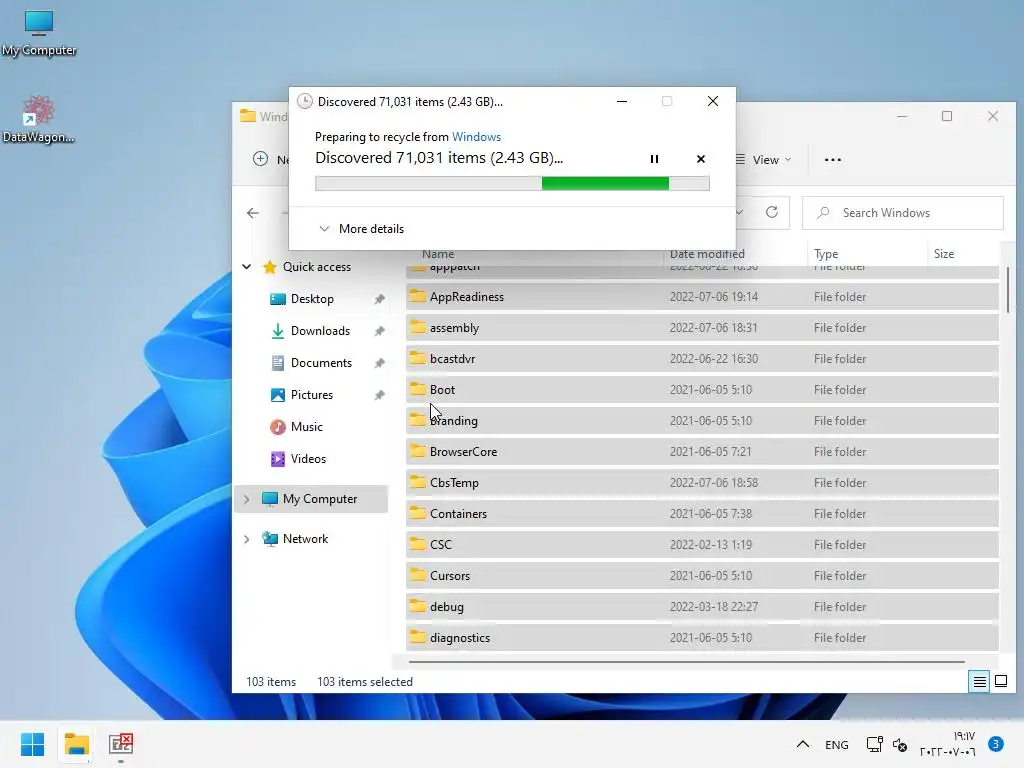Click the Branding folder icon

[417, 420]
